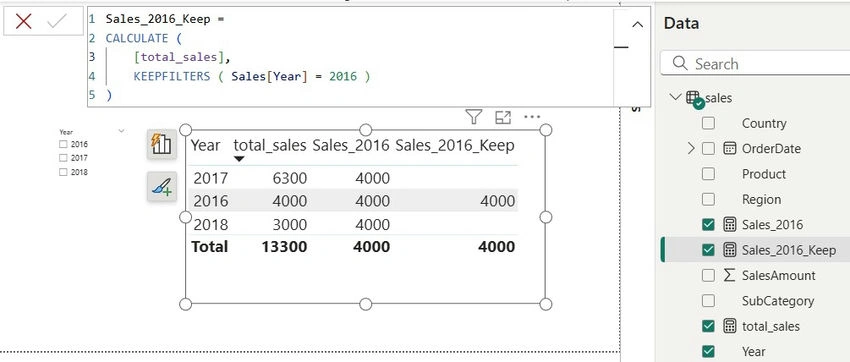
Task: Click the total_sales calculator icon
Action: pos(730,326)
